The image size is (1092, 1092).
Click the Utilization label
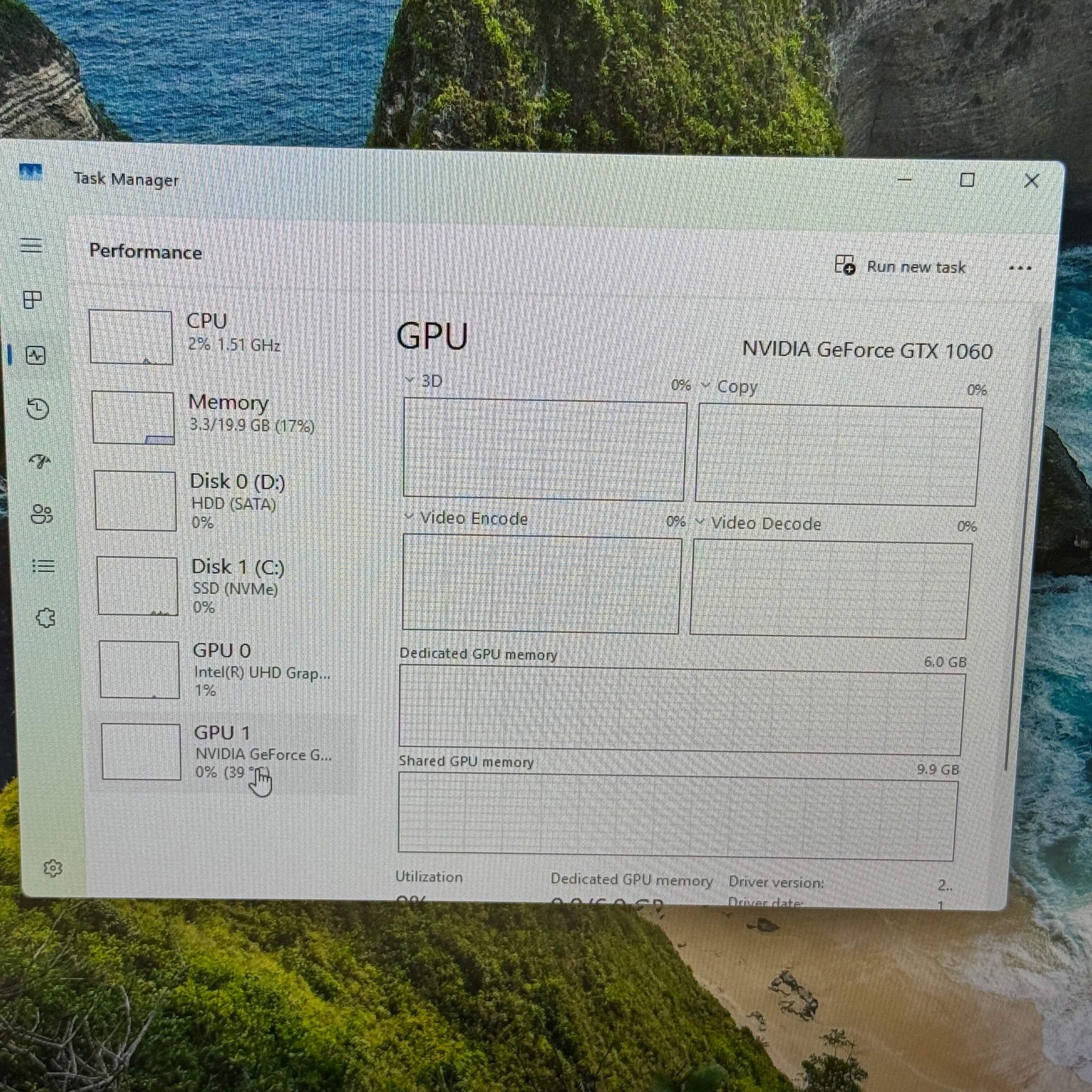[429, 877]
